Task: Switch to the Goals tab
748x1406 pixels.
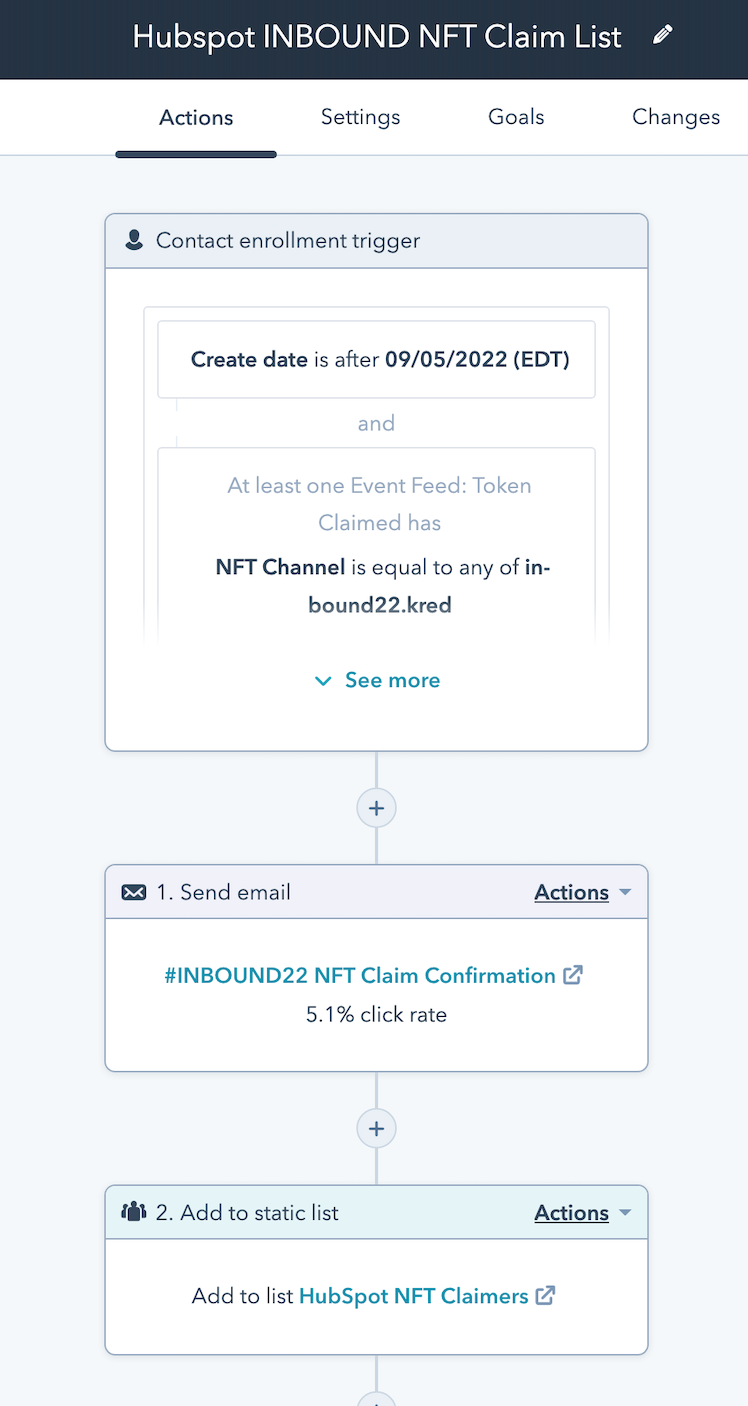Action: (x=516, y=117)
